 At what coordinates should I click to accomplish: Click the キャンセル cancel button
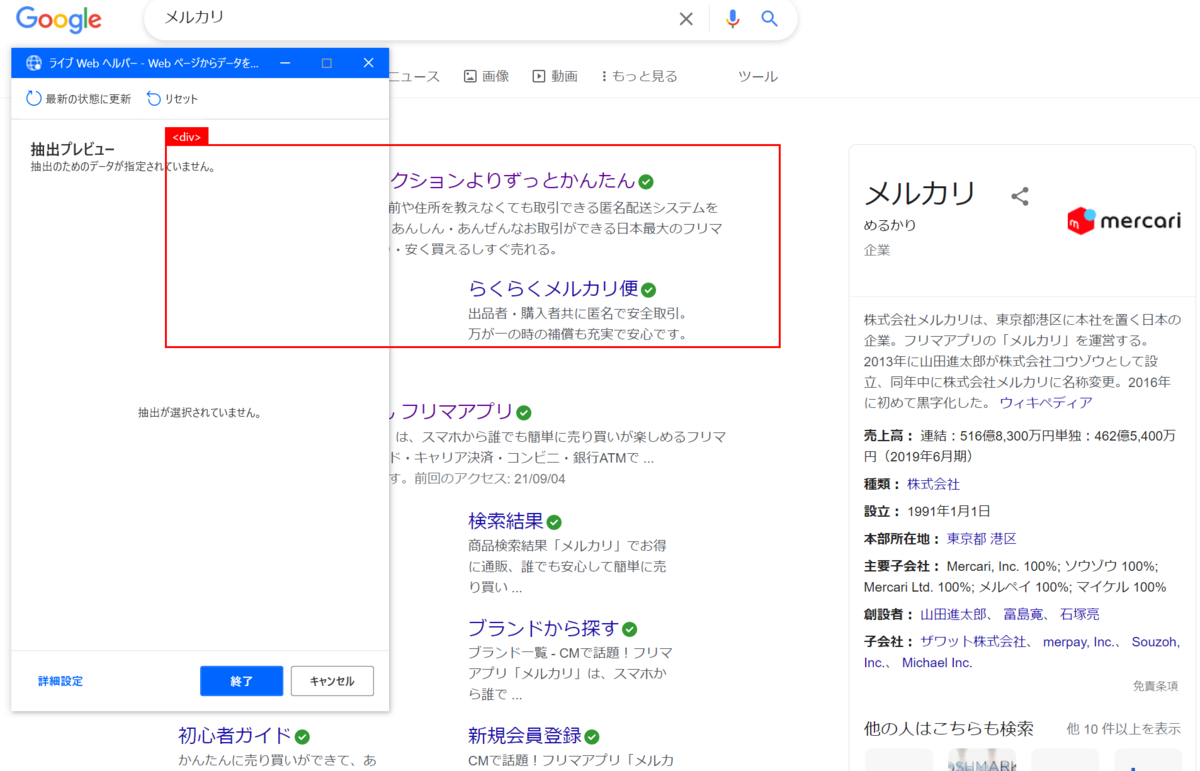point(332,681)
